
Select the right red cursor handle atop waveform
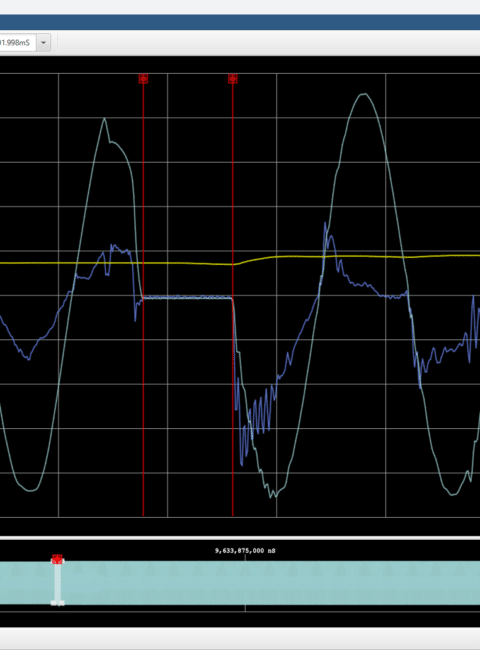(x=233, y=79)
